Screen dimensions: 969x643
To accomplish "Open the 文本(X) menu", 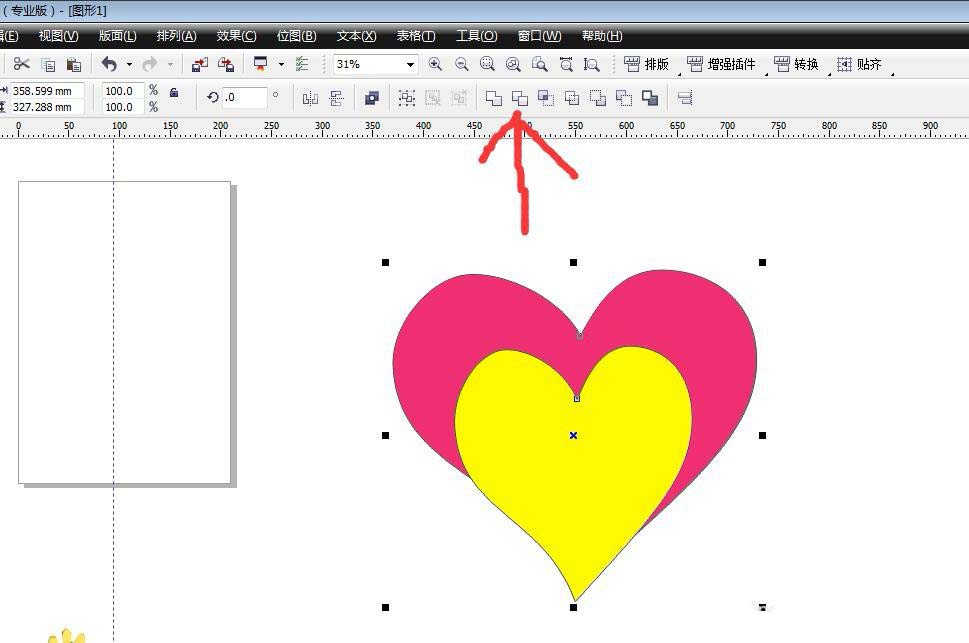I will point(357,36).
